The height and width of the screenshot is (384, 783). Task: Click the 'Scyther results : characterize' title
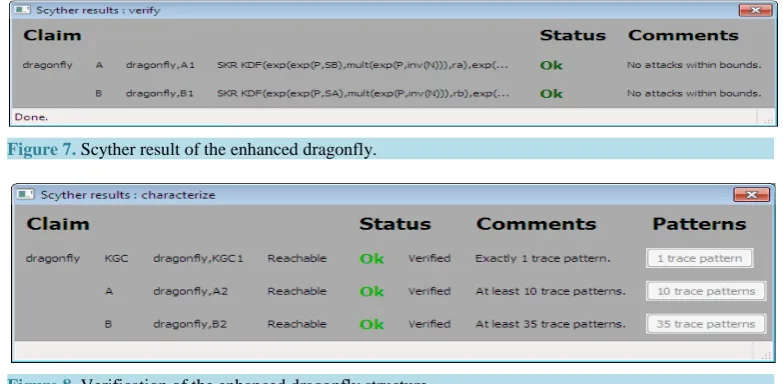128,195
